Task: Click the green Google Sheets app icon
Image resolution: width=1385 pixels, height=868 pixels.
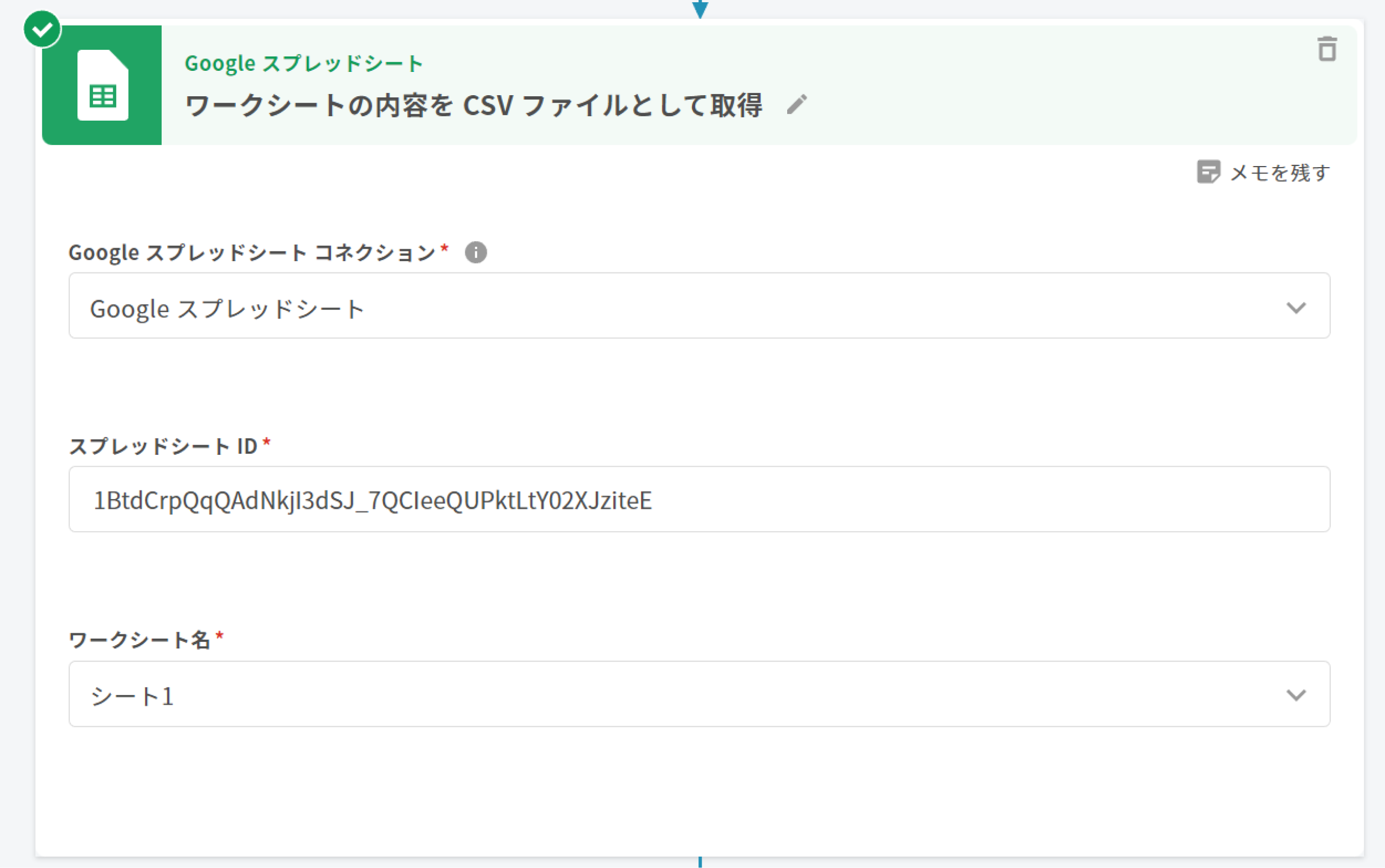Action: click(x=102, y=85)
